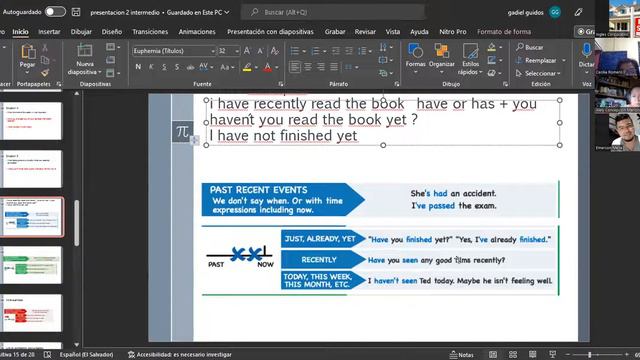640x360 pixels.
Task: Toggle the Autoguardado switch
Action: click(55, 12)
